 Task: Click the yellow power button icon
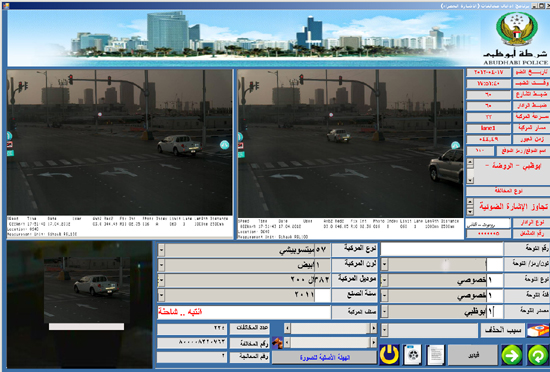click(389, 355)
